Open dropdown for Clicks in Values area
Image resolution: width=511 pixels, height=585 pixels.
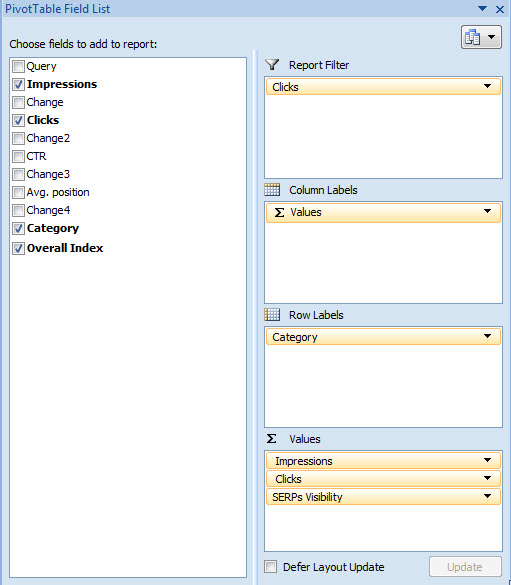click(x=487, y=478)
